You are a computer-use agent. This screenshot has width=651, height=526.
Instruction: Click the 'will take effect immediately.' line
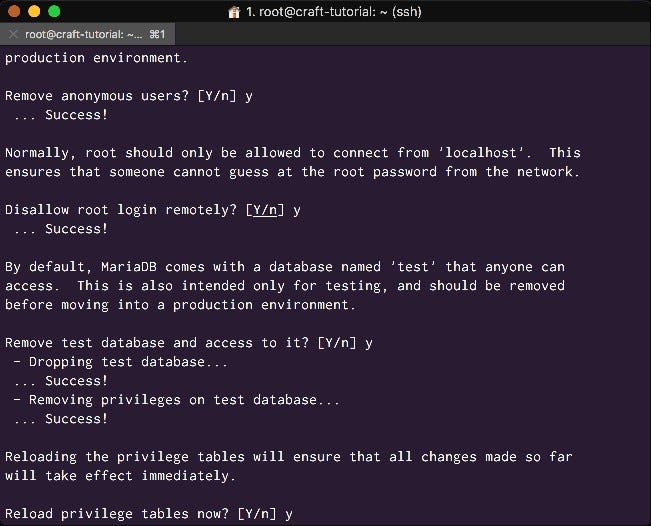(120, 476)
